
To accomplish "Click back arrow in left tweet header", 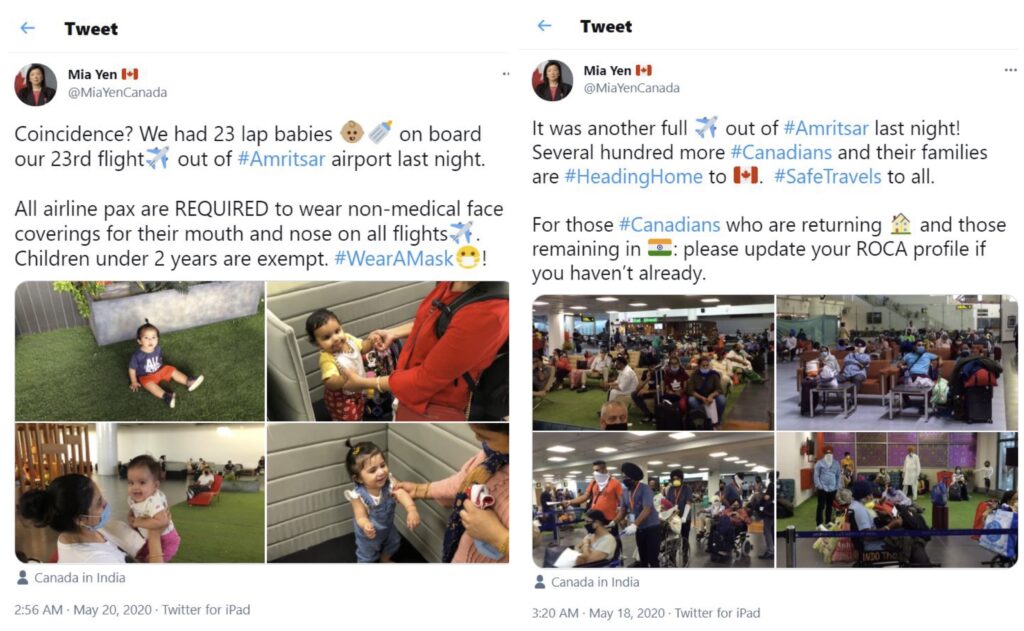I will click(27, 28).
